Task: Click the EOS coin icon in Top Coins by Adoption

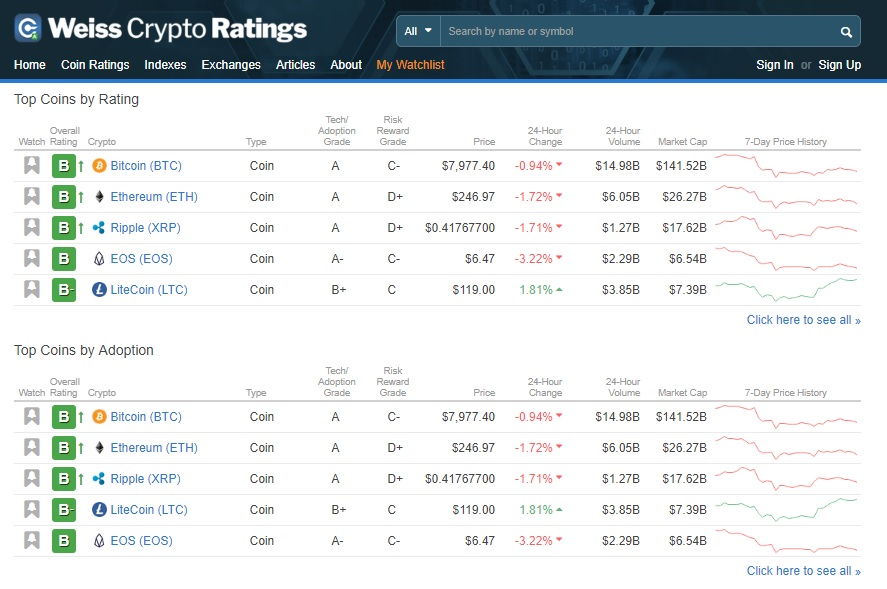Action: pyautogui.click(x=99, y=541)
